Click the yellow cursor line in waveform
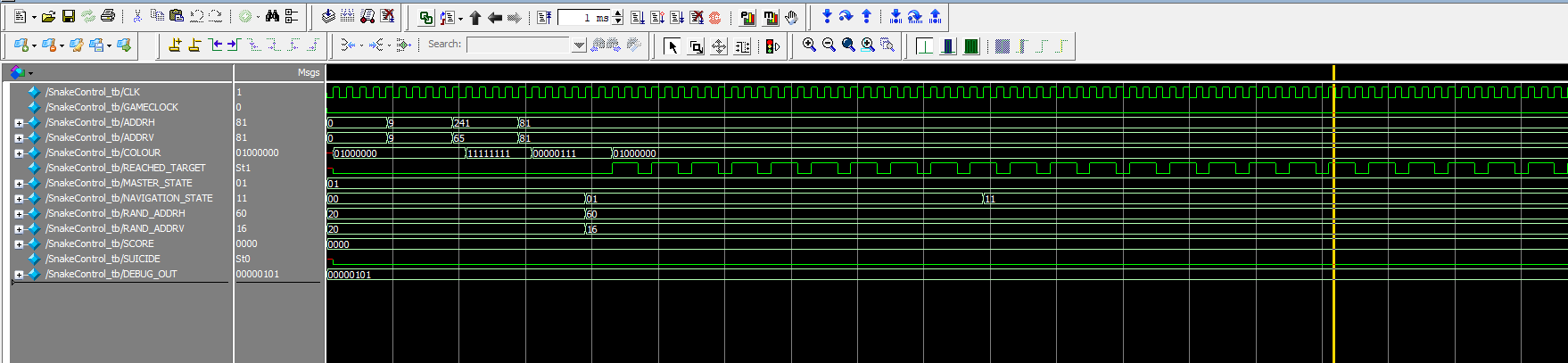This screenshot has width=1568, height=363. pyautogui.click(x=1333, y=214)
